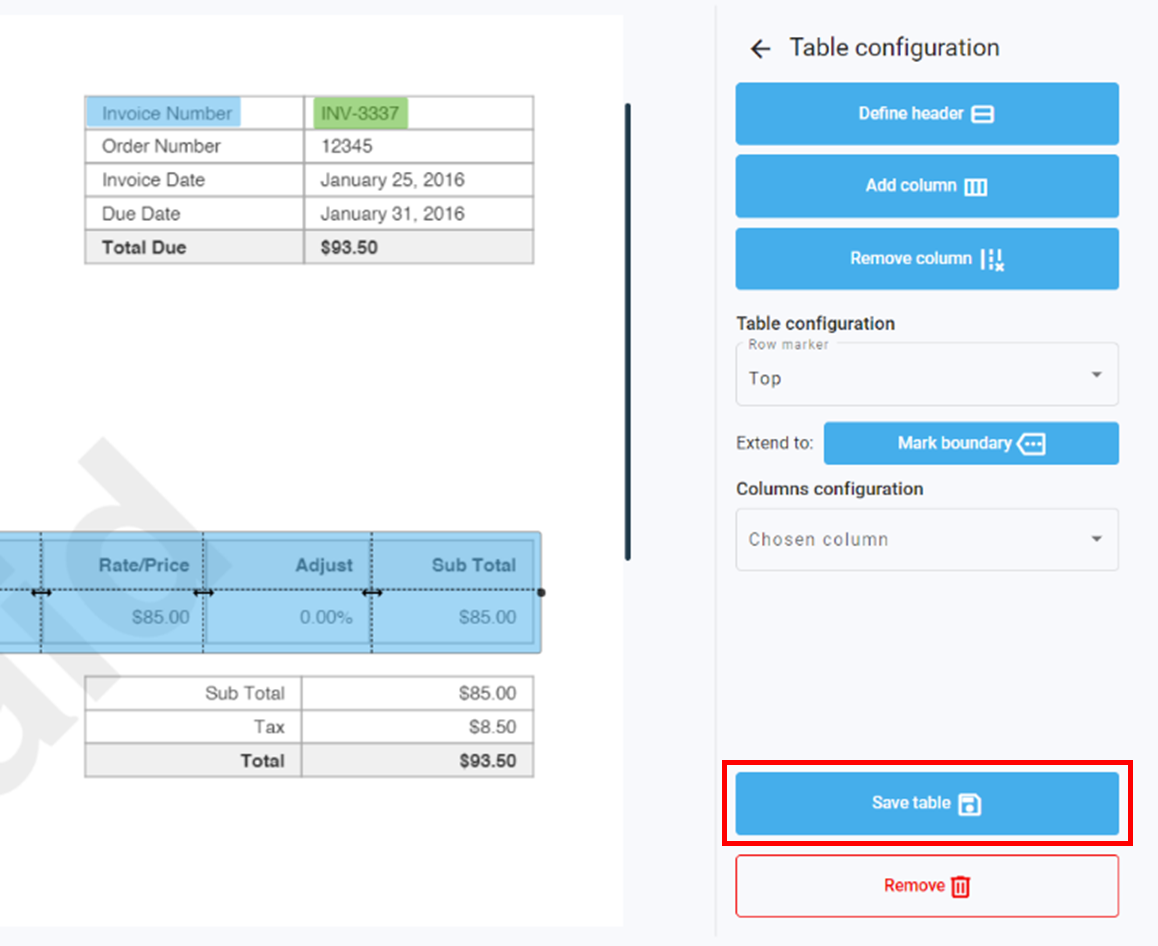Image resolution: width=1158 pixels, height=946 pixels.
Task: Click the Mark boundary button
Action: pyautogui.click(x=970, y=443)
